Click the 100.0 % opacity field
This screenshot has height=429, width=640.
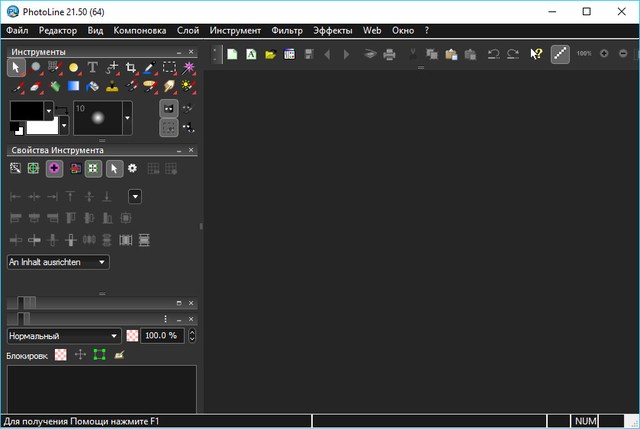coord(162,336)
